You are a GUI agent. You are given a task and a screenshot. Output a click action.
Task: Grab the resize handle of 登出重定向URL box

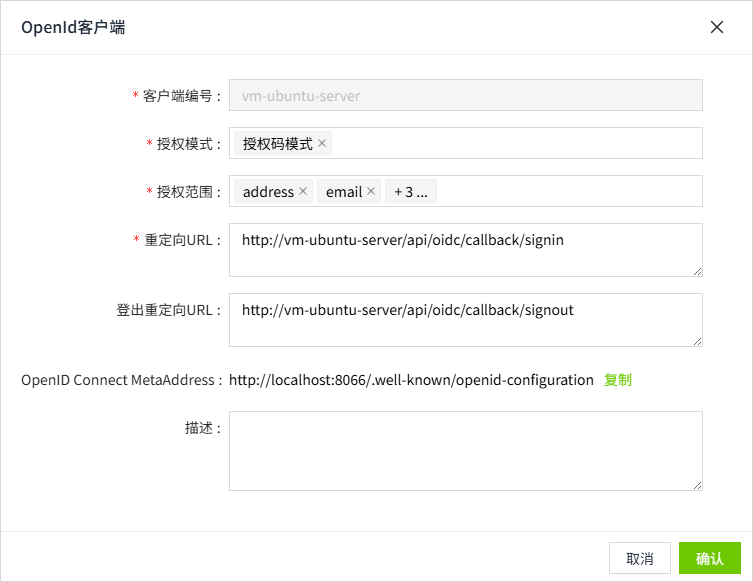697,341
